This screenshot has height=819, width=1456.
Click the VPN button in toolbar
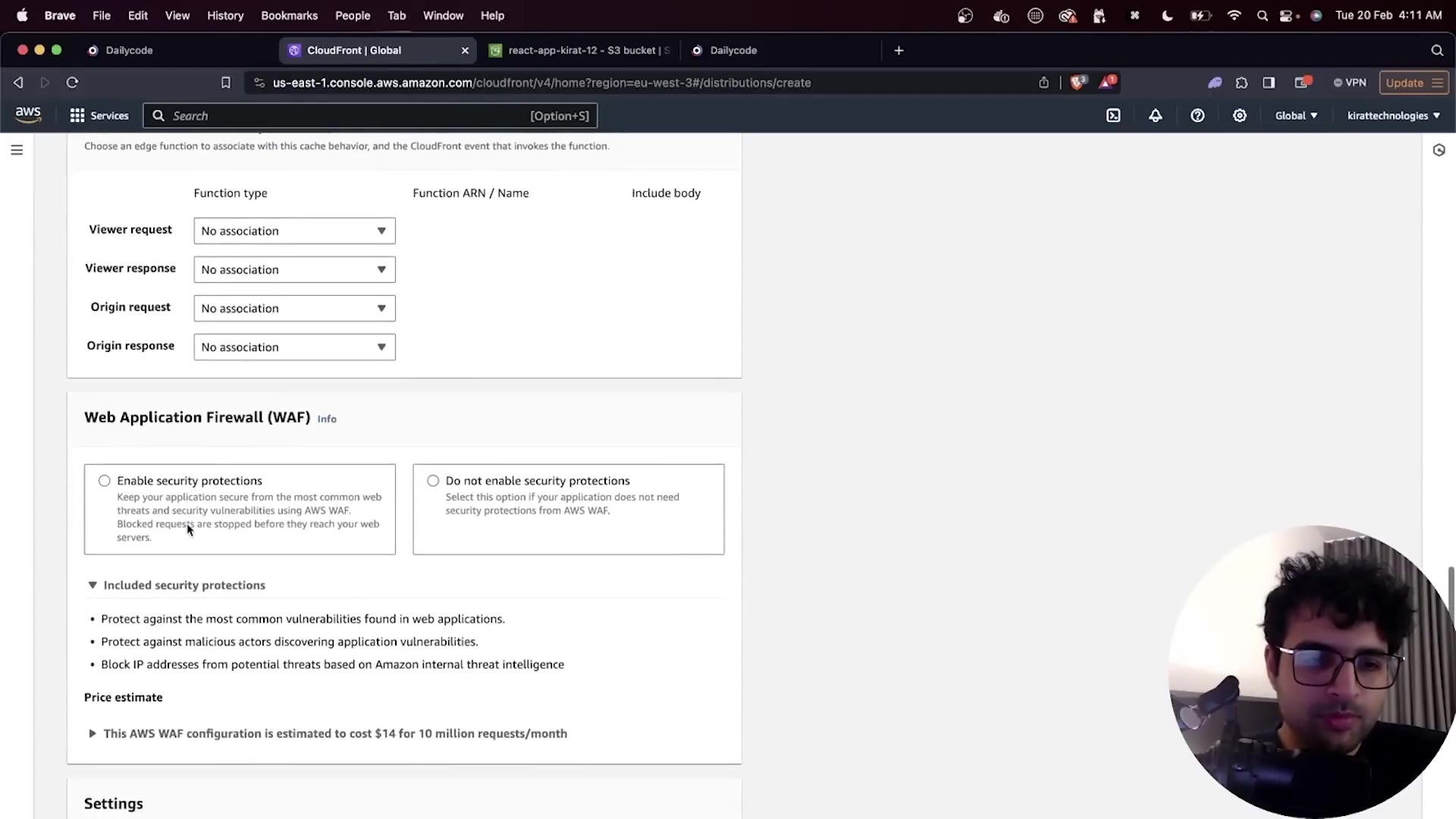pos(1350,83)
